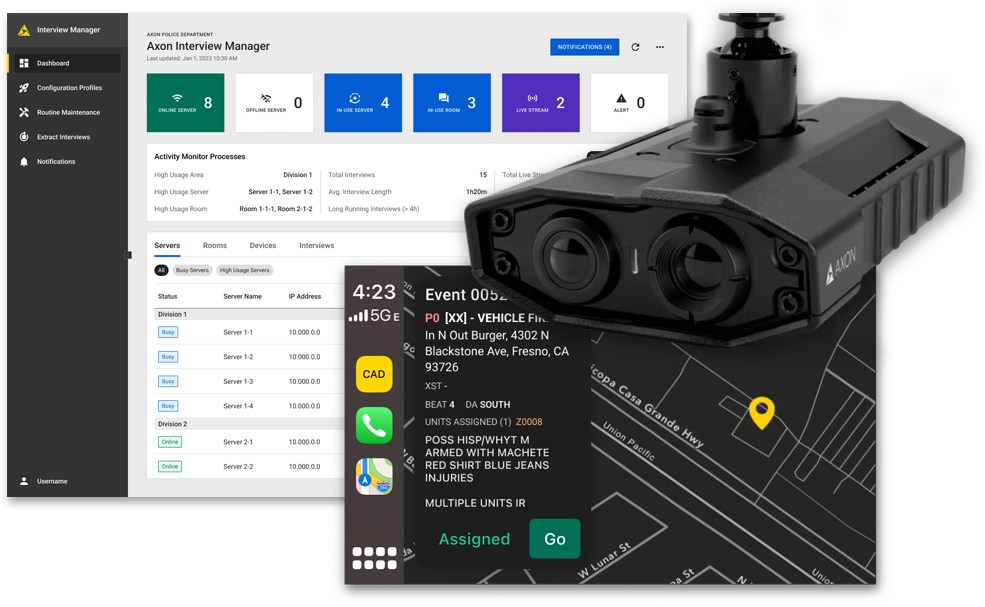The height and width of the screenshot is (607, 985).
Task: Select the Server 2-2 row name
Action: 238,466
